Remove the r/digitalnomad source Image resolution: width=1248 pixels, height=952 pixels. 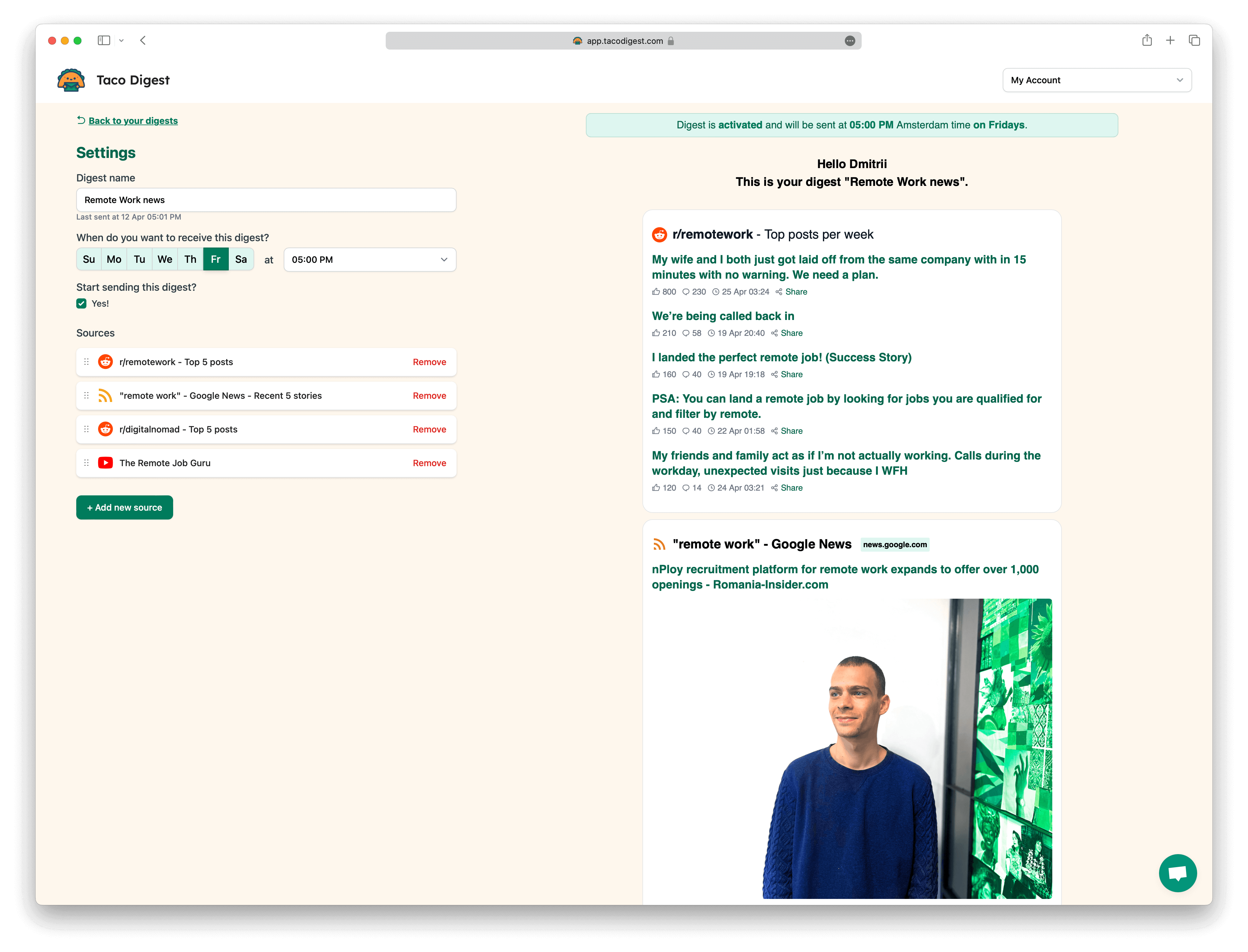click(x=430, y=430)
